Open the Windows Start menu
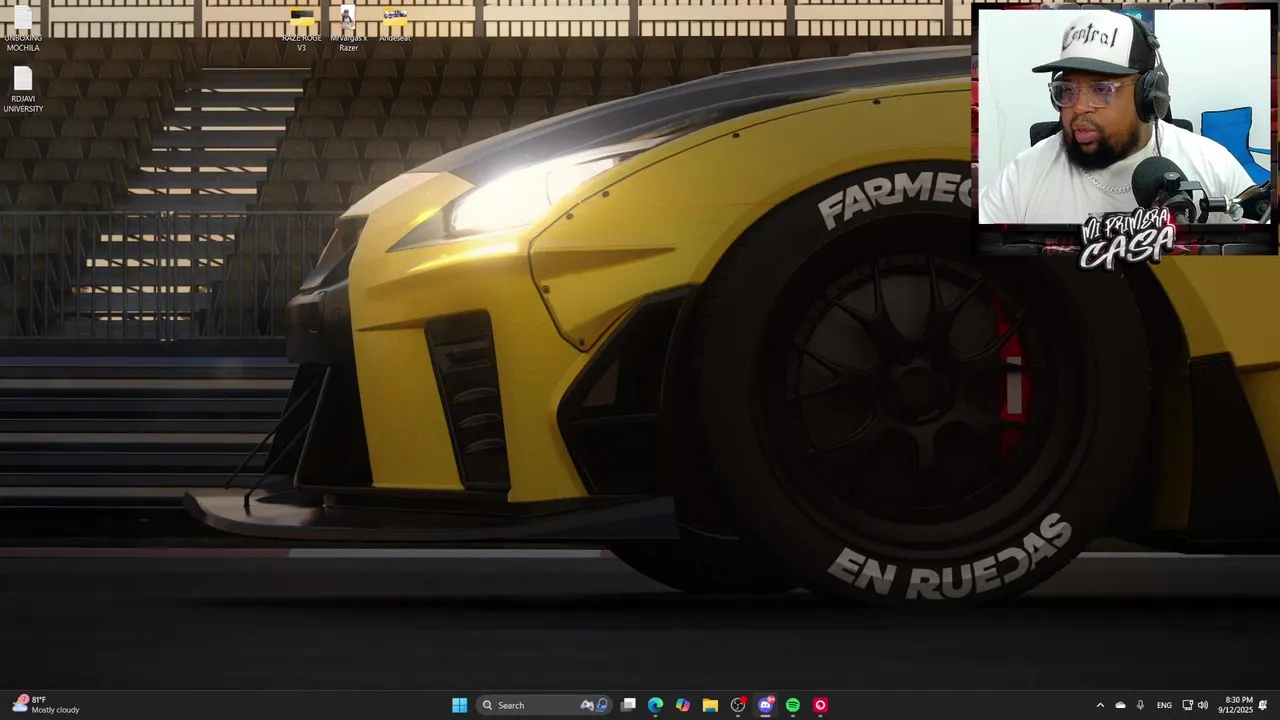Image resolution: width=1280 pixels, height=720 pixels. click(459, 705)
